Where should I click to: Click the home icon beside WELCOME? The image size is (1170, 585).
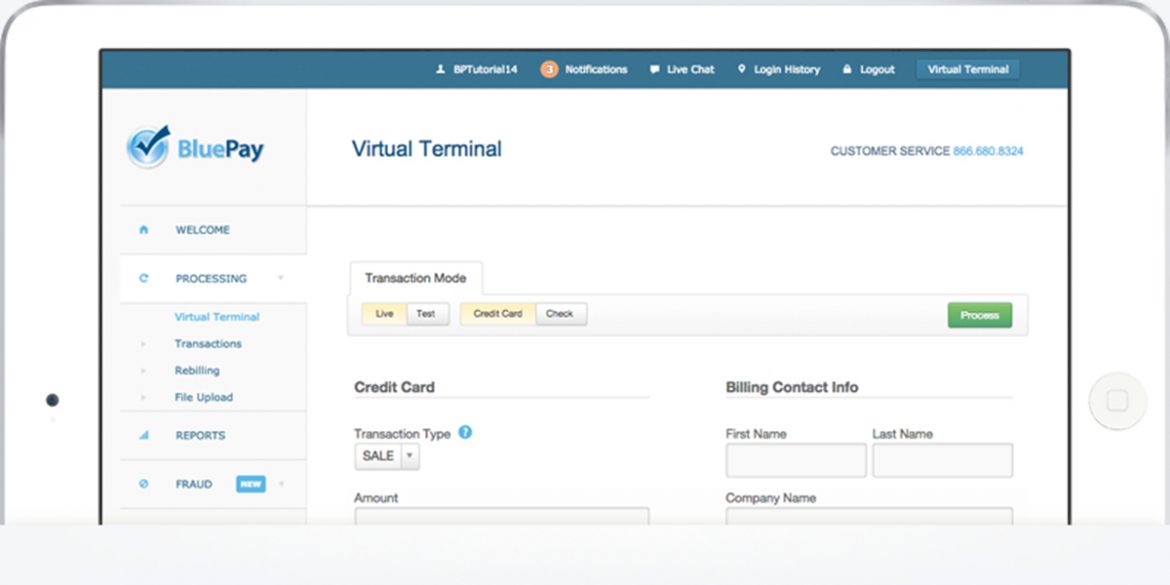tap(143, 229)
